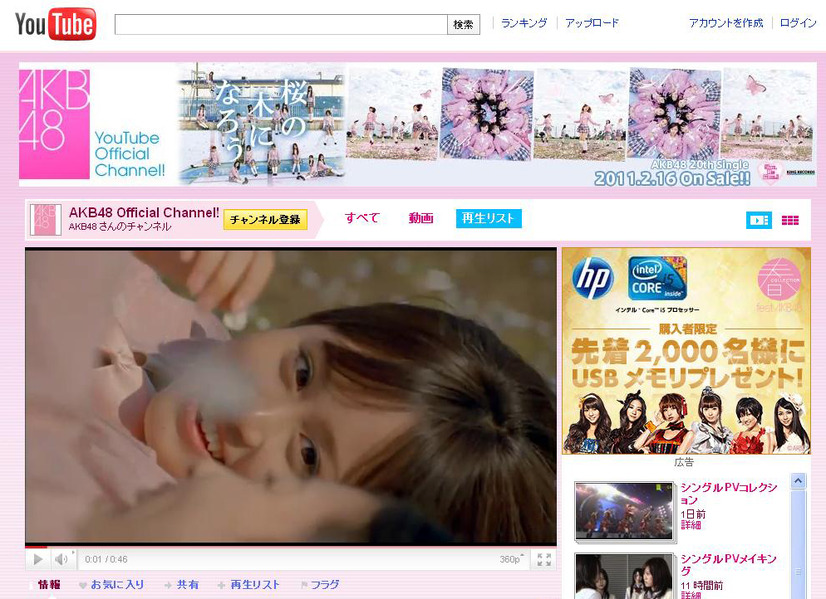Click the 2011.2.16 On Sale!! banner text
The width and height of the screenshot is (826, 599).
tap(673, 179)
